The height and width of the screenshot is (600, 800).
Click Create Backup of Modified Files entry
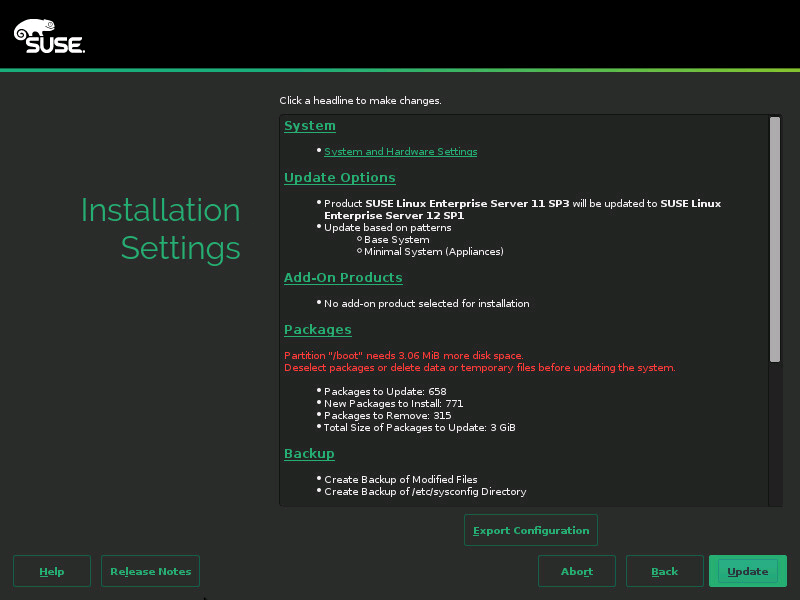pyautogui.click(x=402, y=479)
